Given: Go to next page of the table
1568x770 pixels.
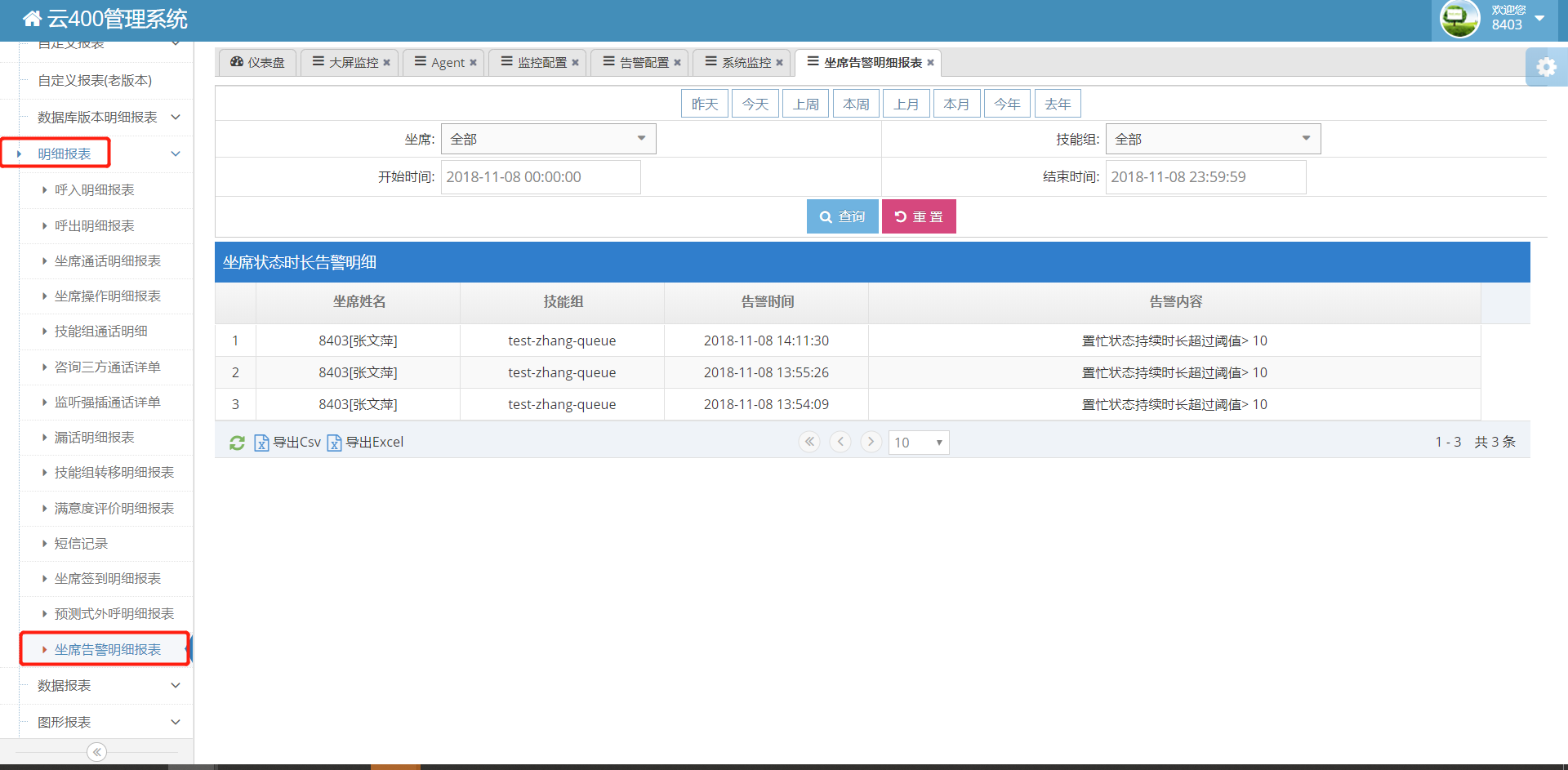Looking at the screenshot, I should tap(871, 442).
